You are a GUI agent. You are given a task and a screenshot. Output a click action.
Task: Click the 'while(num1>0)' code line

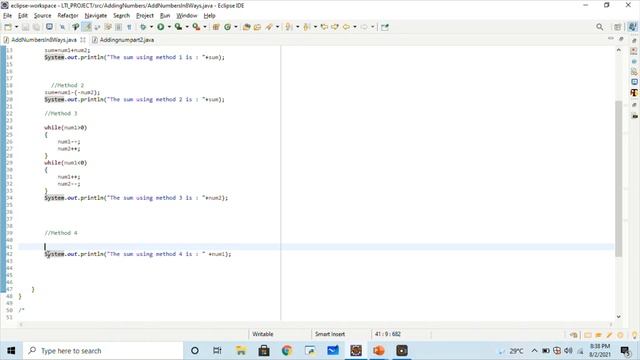click(65, 128)
